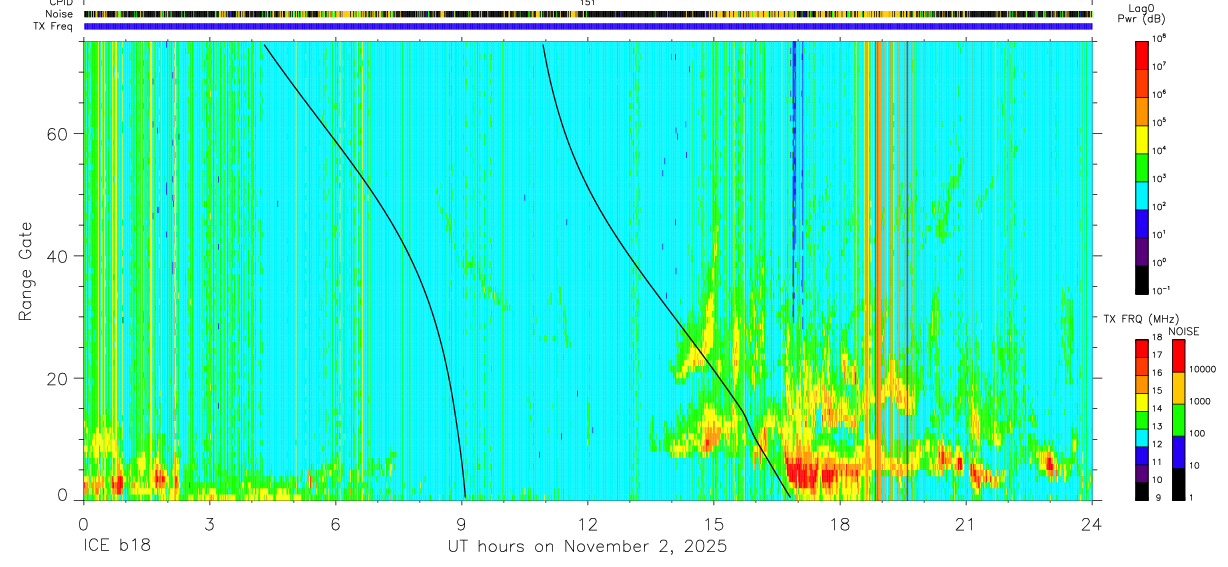Screen dimensions: 1228x567
Task: Click the '151' CPID value at top
Action: (x=588, y=4)
